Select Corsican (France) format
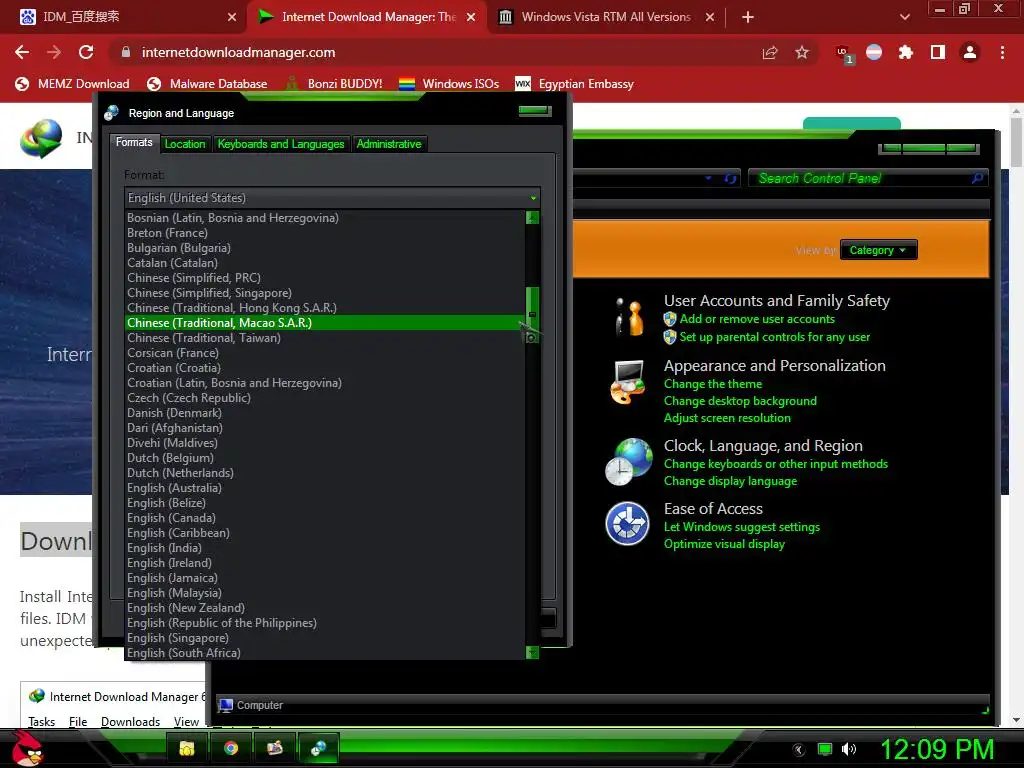The image size is (1024, 768). point(325,353)
